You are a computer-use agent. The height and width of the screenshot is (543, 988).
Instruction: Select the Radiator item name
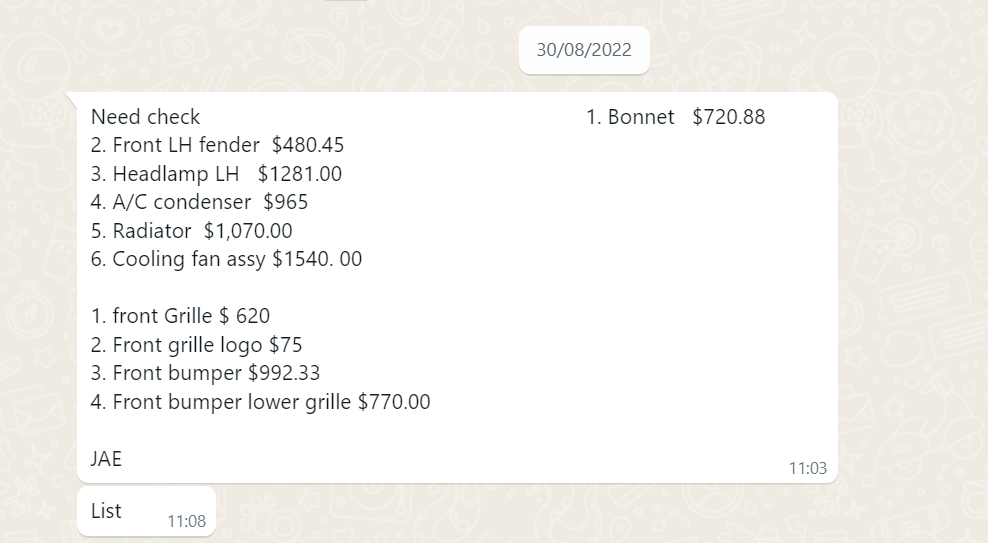tap(151, 231)
